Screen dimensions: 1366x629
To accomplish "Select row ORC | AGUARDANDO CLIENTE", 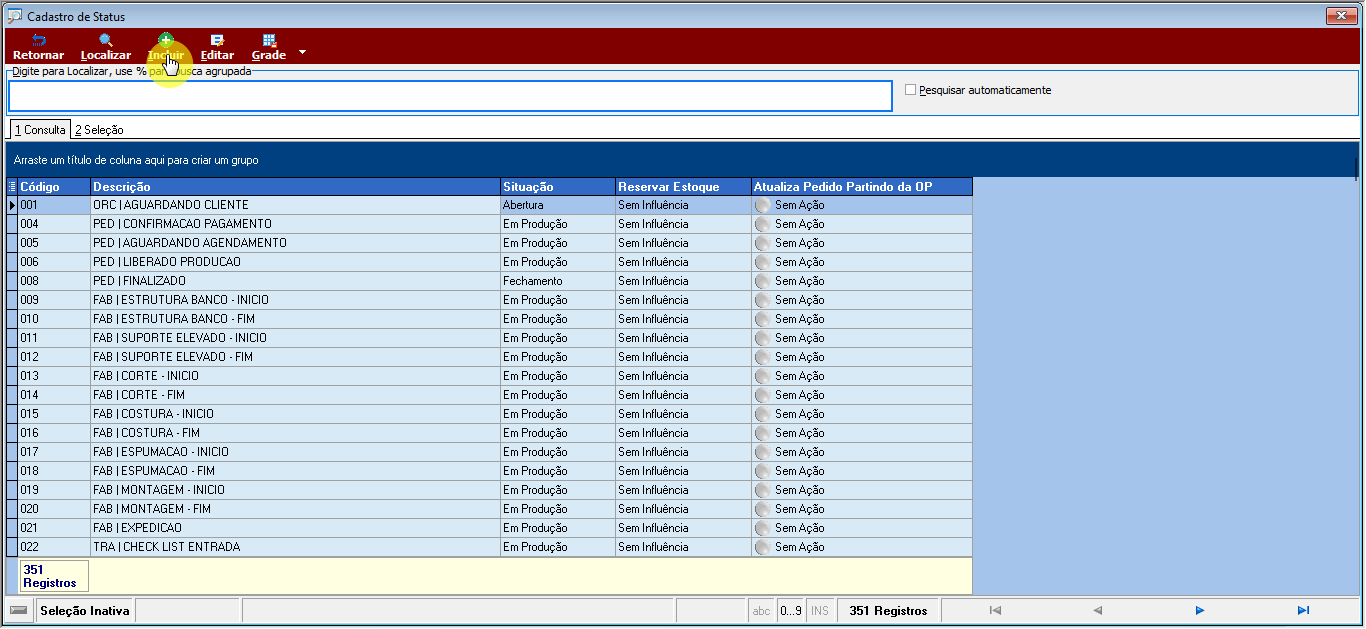I will pyautogui.click(x=489, y=205).
